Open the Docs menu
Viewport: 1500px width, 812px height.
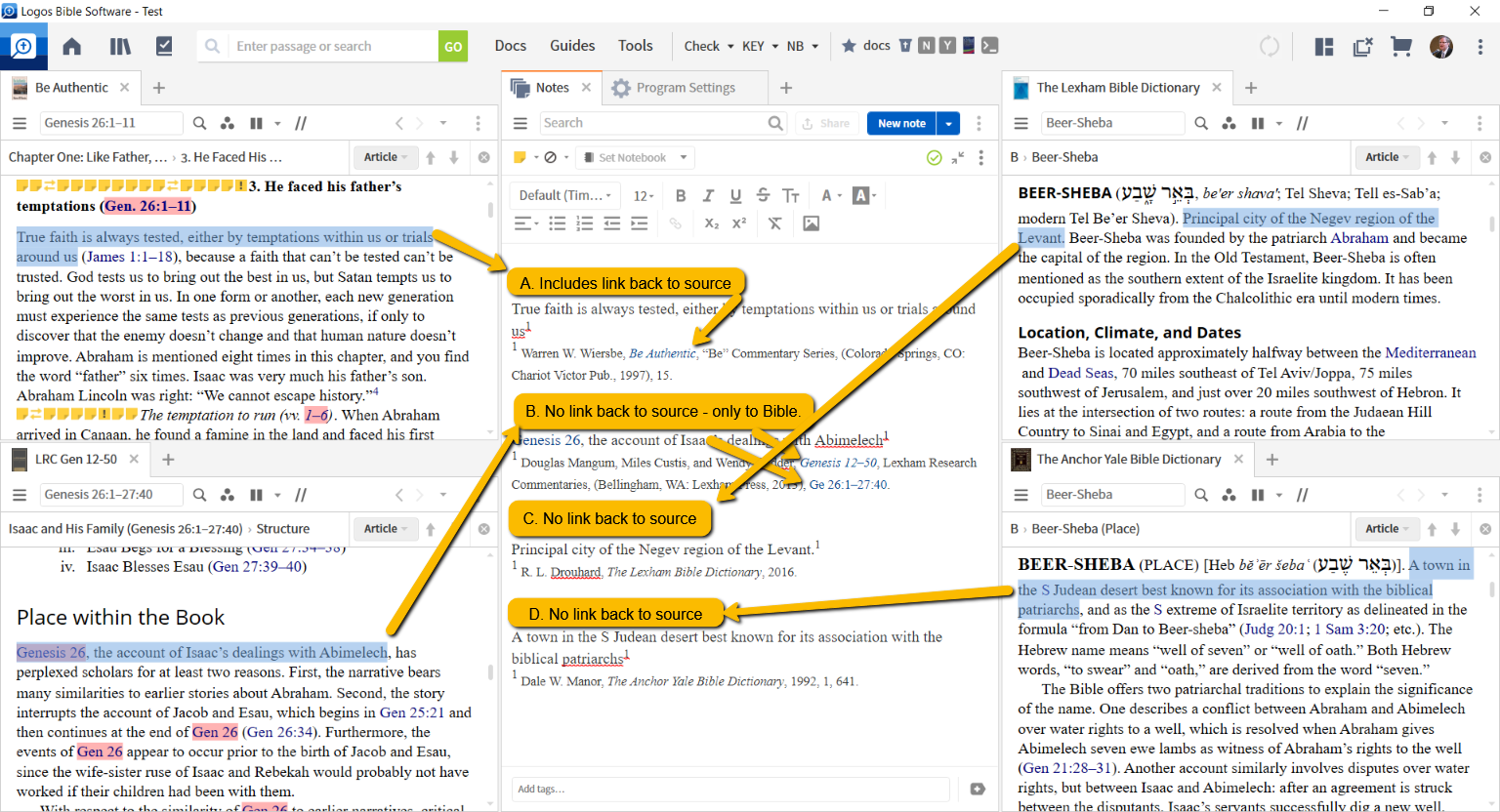(x=510, y=46)
